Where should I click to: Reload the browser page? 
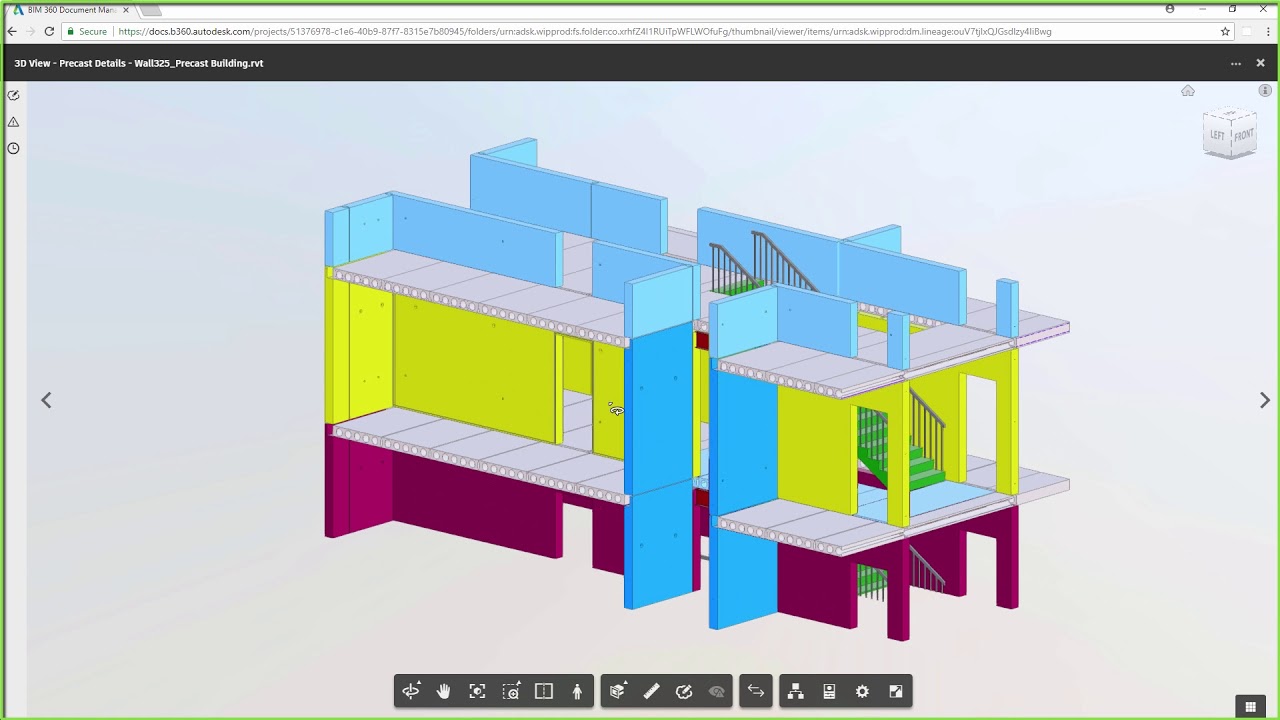coord(49,31)
